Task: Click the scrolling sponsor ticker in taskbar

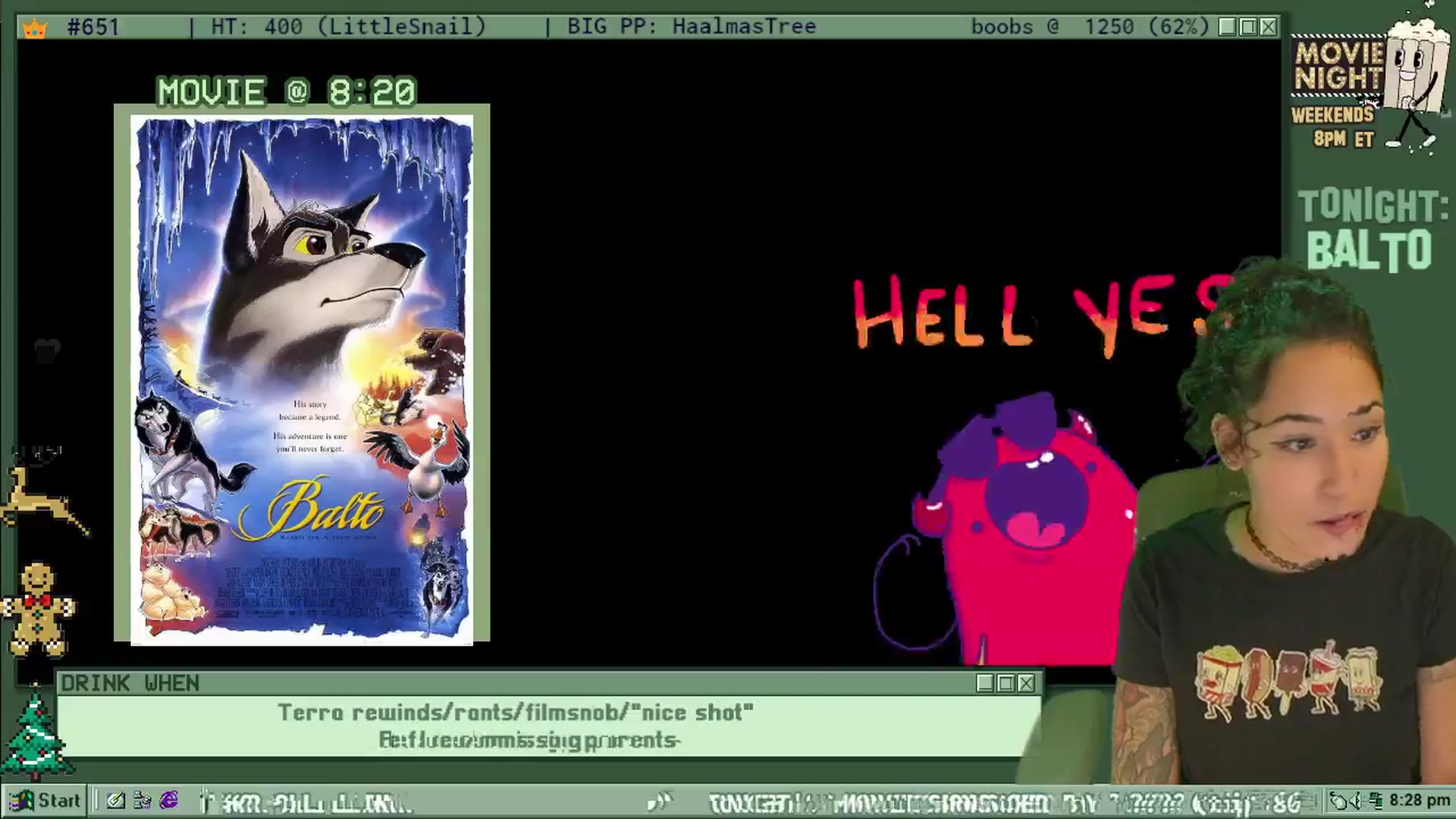Action: tap(1005, 802)
